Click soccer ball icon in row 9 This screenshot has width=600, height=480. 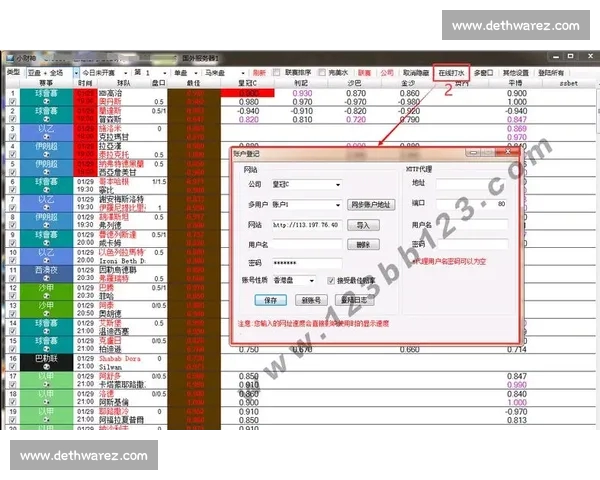click(46, 243)
